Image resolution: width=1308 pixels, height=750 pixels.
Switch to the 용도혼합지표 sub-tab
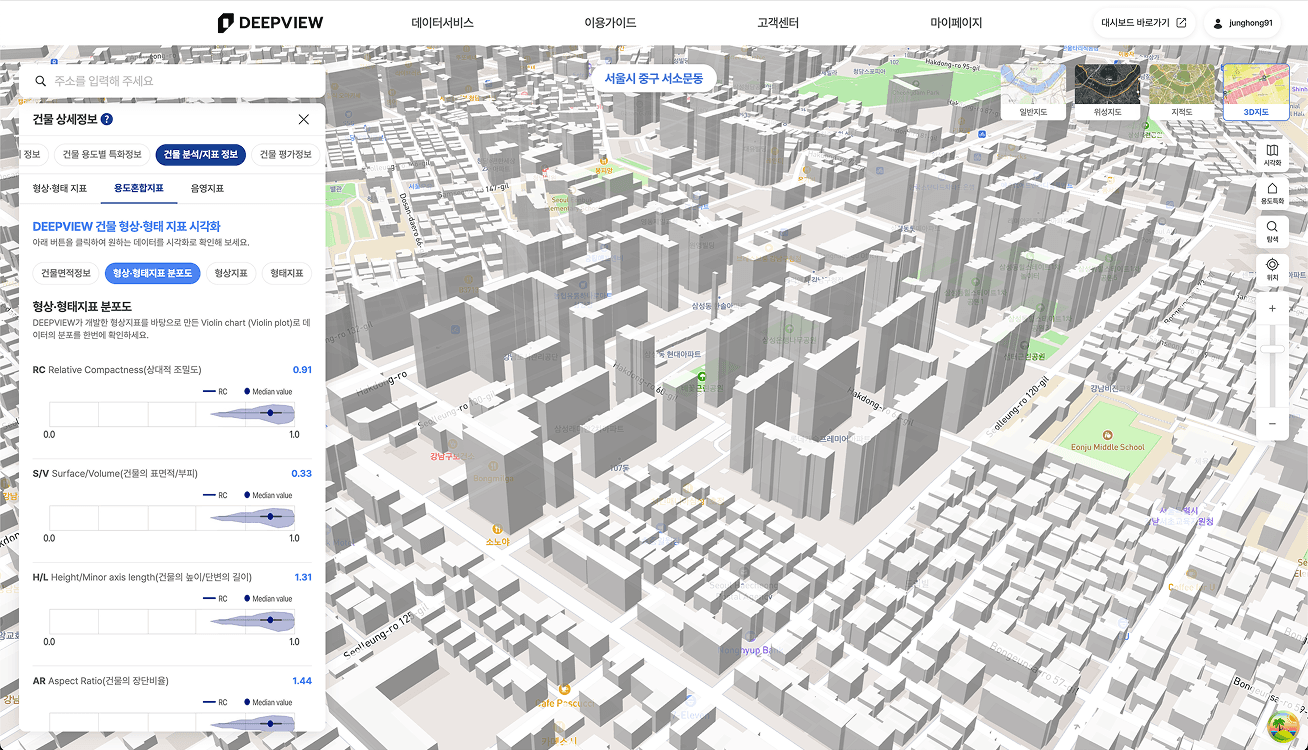139,188
